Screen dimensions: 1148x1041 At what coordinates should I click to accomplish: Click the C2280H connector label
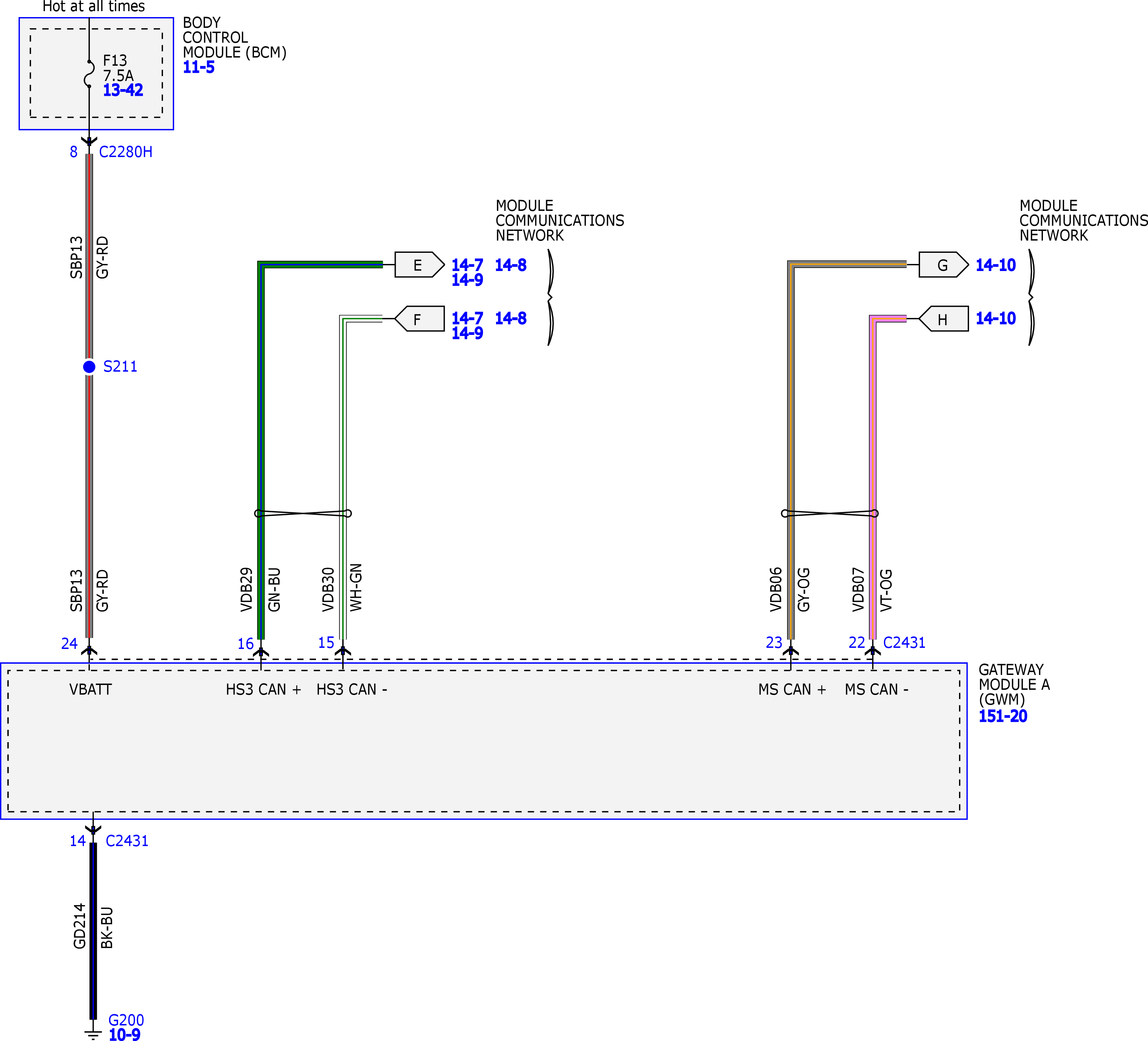click(x=126, y=152)
